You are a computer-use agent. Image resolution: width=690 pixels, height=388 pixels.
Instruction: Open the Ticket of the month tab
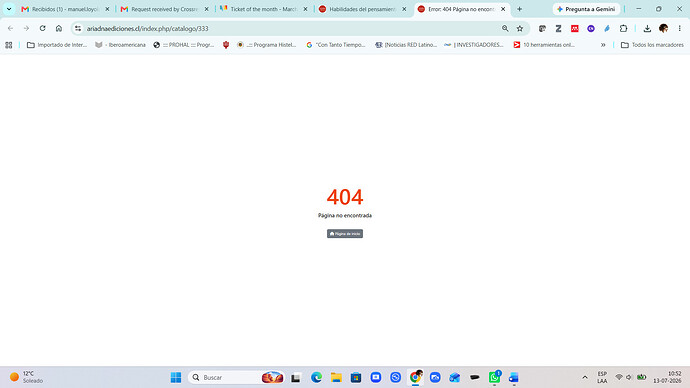(x=263, y=9)
